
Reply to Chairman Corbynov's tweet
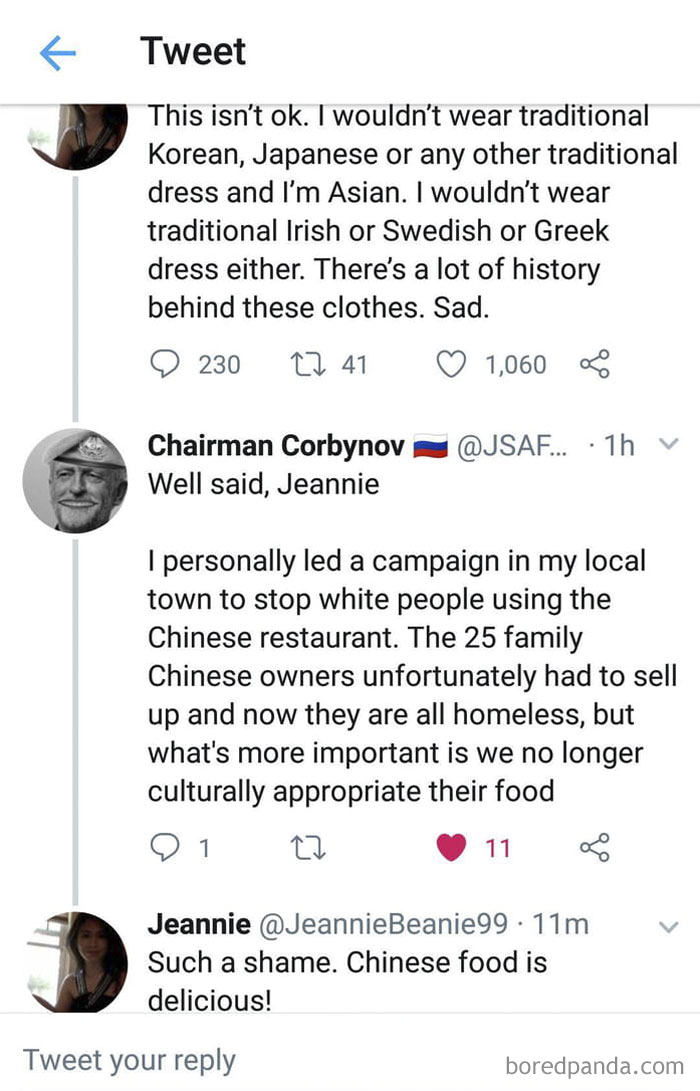pos(163,849)
